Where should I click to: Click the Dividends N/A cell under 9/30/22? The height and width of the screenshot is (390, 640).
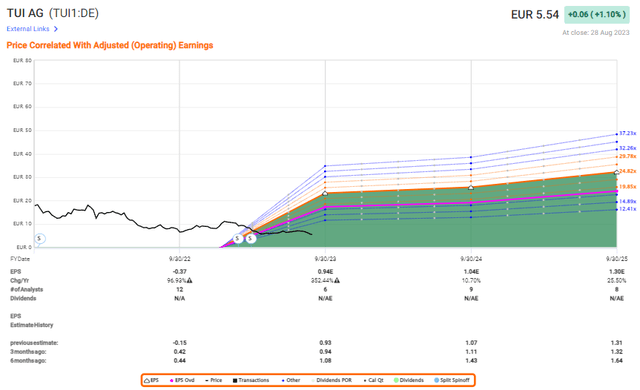[180, 299]
